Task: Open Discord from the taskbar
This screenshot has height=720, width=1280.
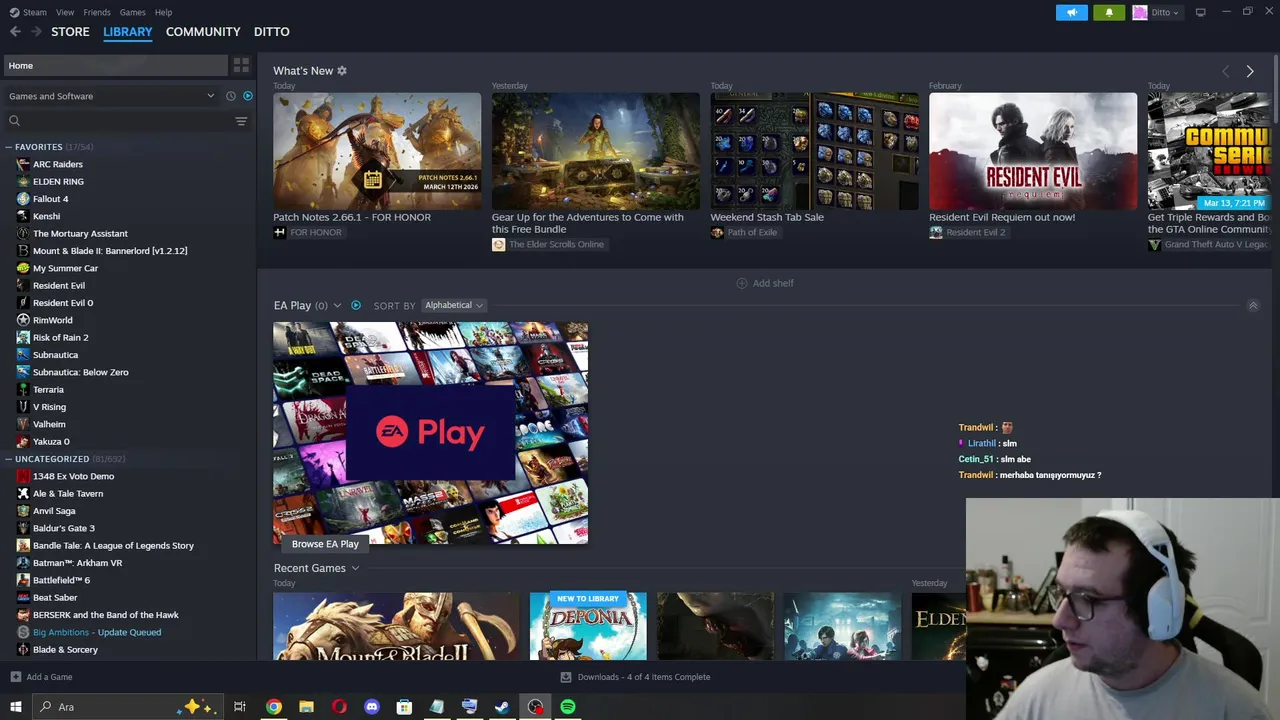Action: [372, 707]
